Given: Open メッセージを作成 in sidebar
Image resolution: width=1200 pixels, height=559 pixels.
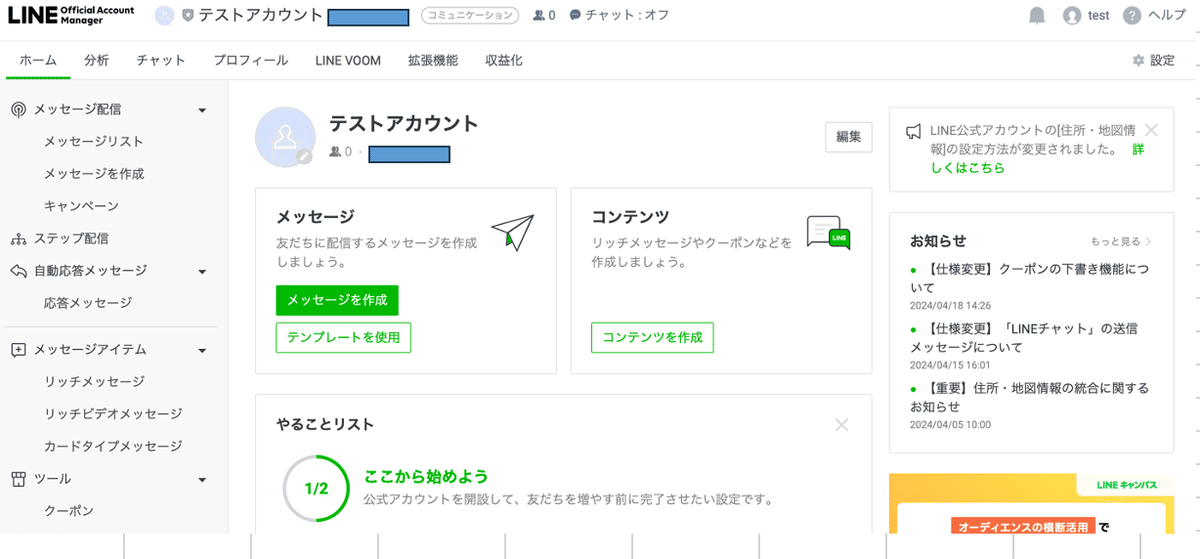Looking at the screenshot, I should click(94, 174).
